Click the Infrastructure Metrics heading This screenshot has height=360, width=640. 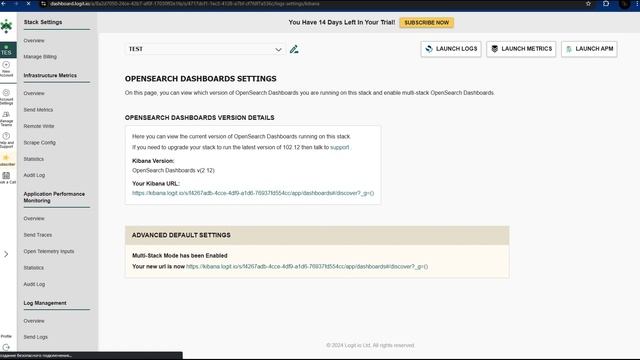50,76
